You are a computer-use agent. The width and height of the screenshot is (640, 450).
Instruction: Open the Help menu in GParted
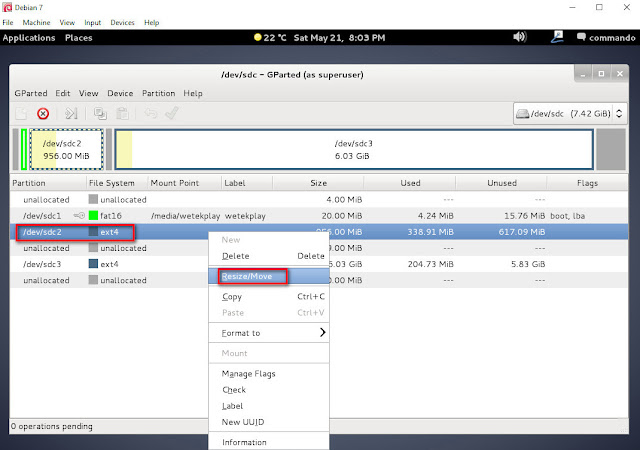coord(193,93)
